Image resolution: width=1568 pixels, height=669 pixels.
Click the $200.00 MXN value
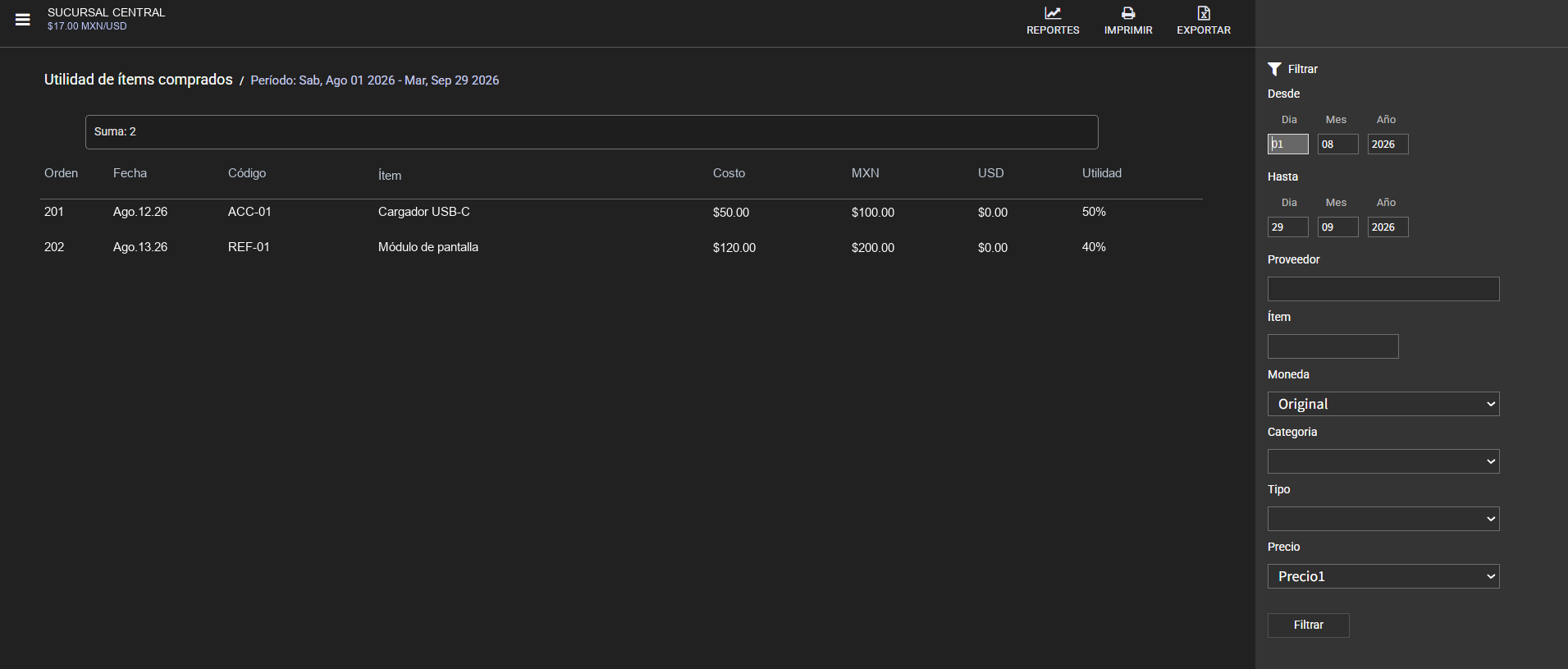coord(873,248)
